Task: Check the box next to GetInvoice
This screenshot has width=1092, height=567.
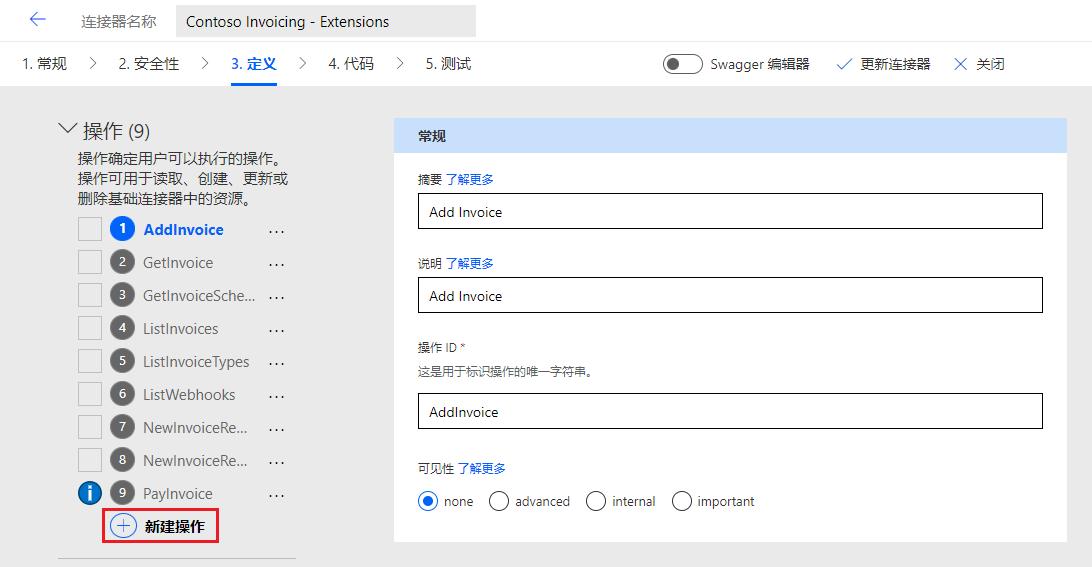Action: (x=90, y=262)
